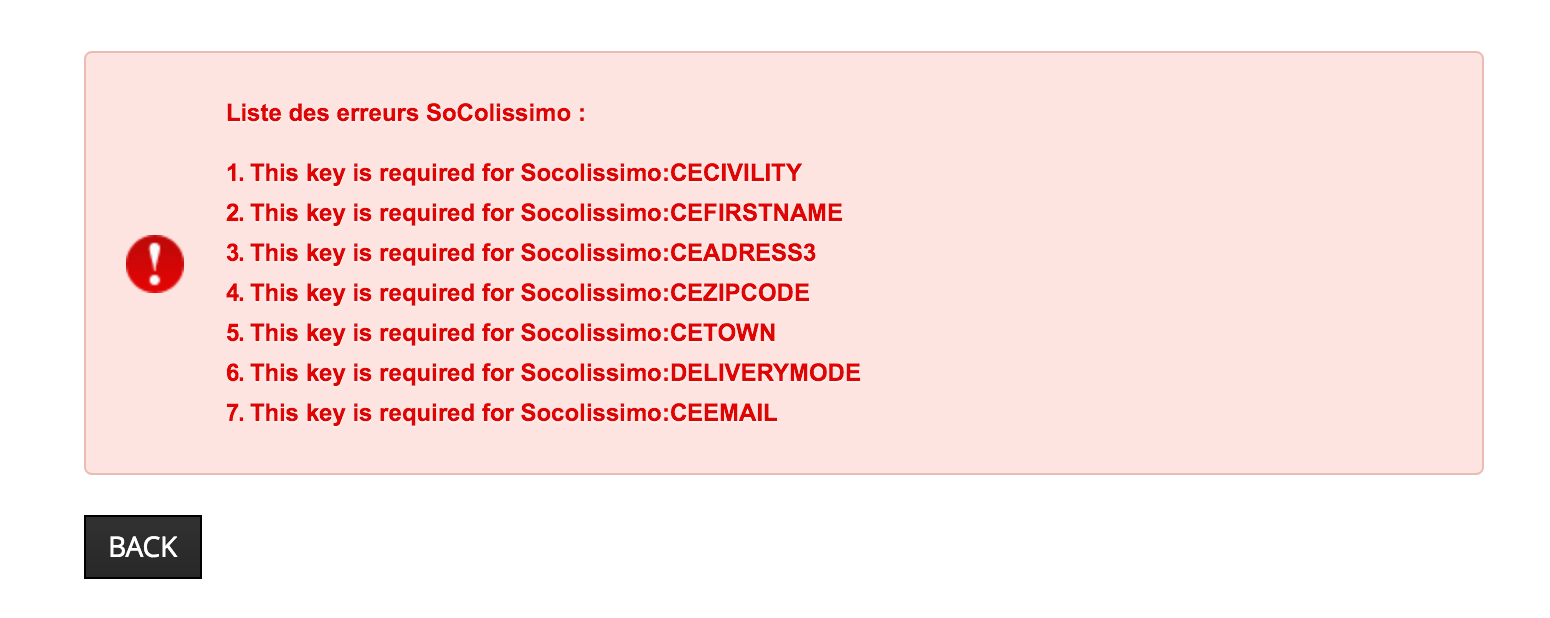1550x618 pixels.
Task: Select the 'Liste des erreurs SoColissimo' heading
Action: 405,113
